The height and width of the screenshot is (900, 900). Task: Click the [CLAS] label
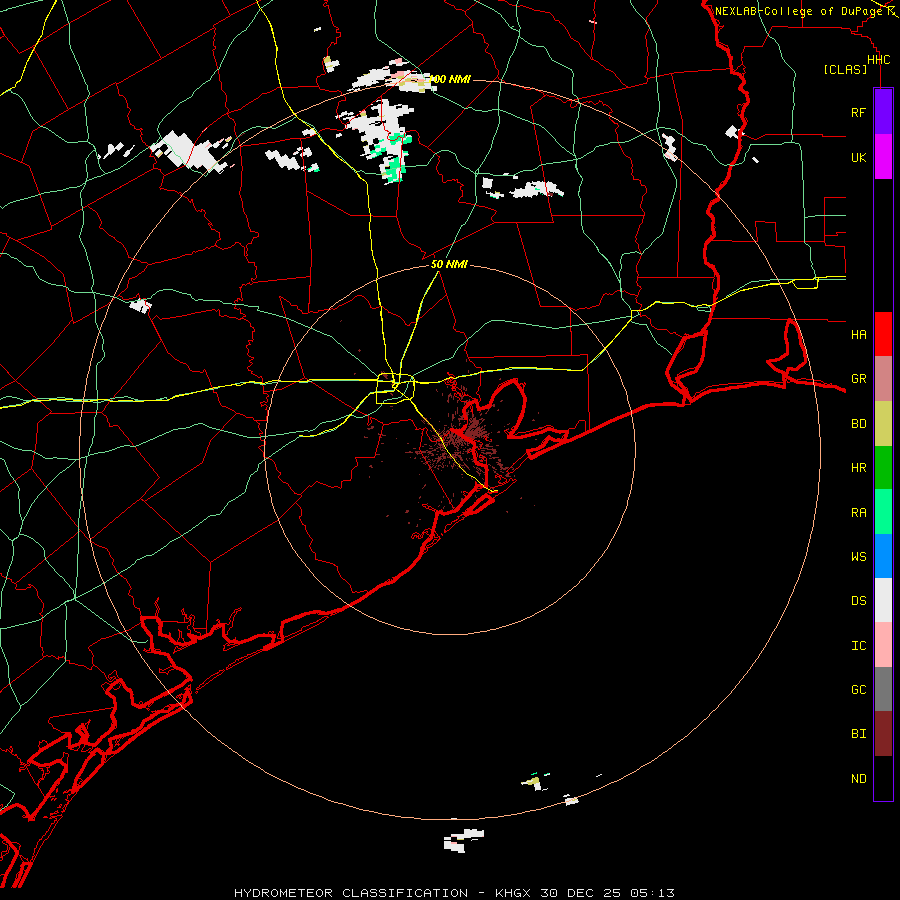coord(845,70)
